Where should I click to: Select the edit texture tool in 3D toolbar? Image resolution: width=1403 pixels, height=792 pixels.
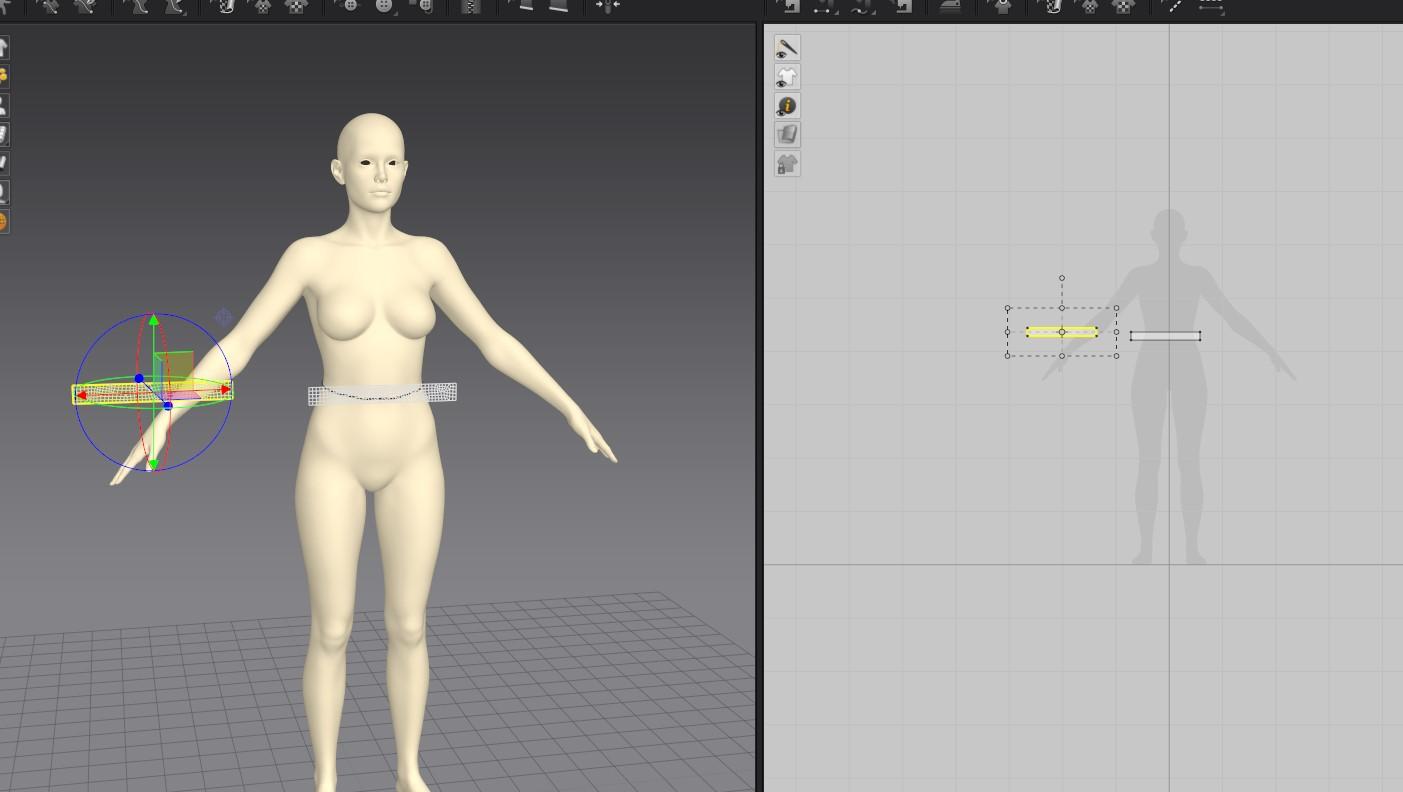click(226, 6)
